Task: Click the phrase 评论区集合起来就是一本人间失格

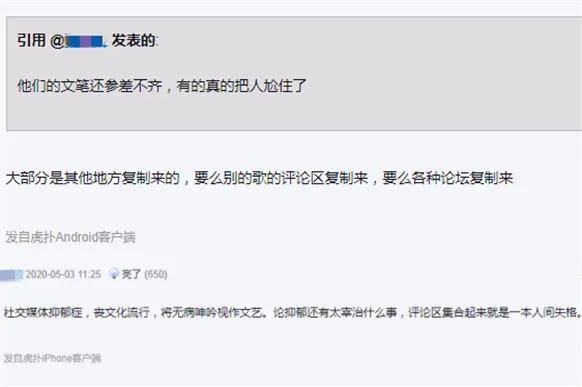Action: click(493, 312)
